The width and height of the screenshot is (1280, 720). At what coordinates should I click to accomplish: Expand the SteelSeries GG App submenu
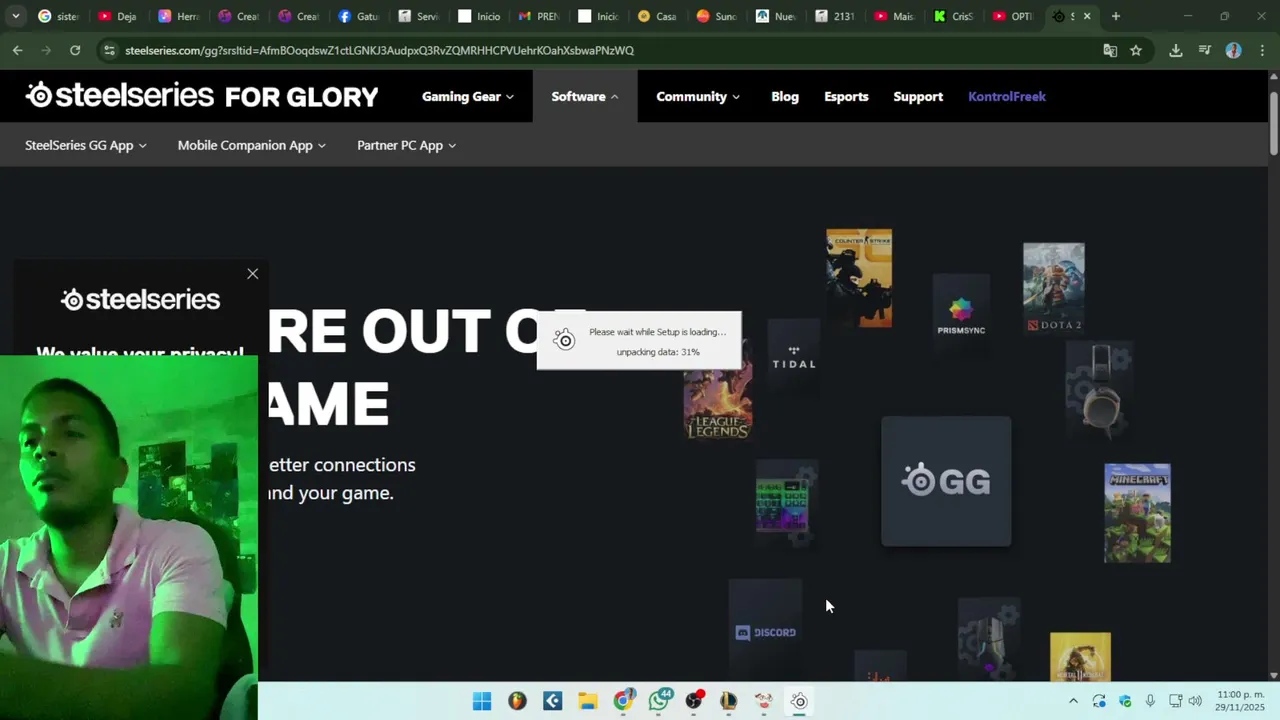click(x=86, y=145)
